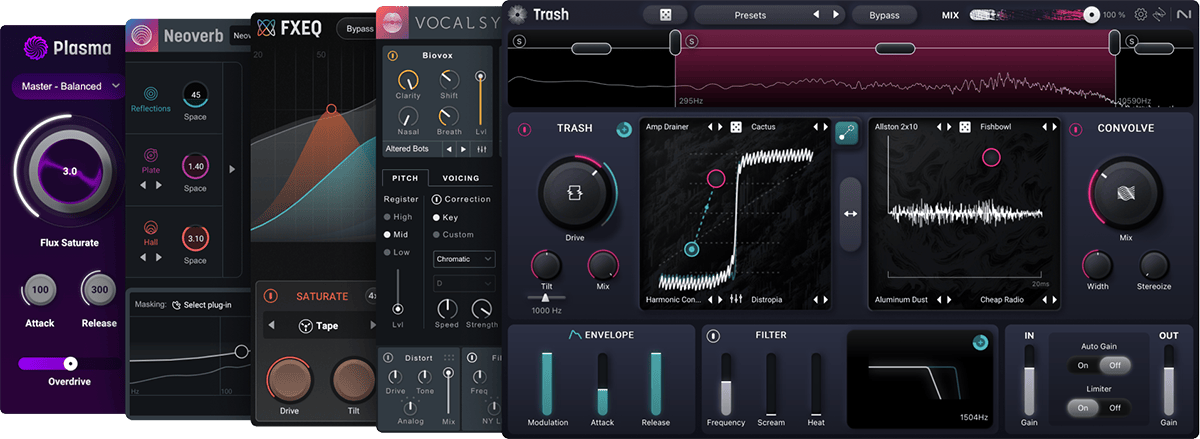Toggle Biovox module power in VocalSynth

point(392,57)
